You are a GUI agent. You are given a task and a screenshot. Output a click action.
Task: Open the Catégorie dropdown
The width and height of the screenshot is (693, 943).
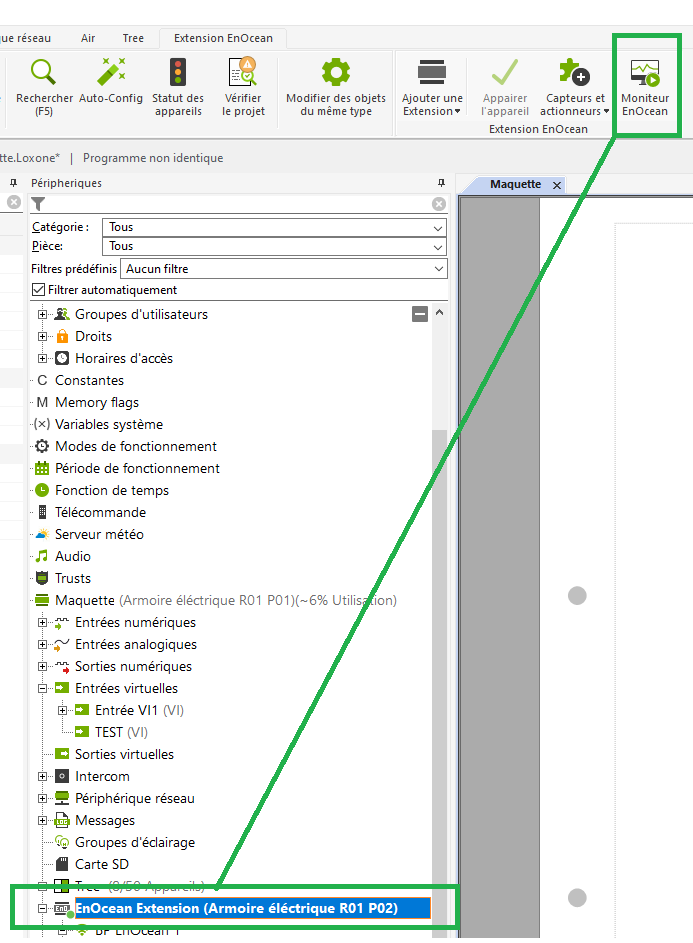[274, 228]
